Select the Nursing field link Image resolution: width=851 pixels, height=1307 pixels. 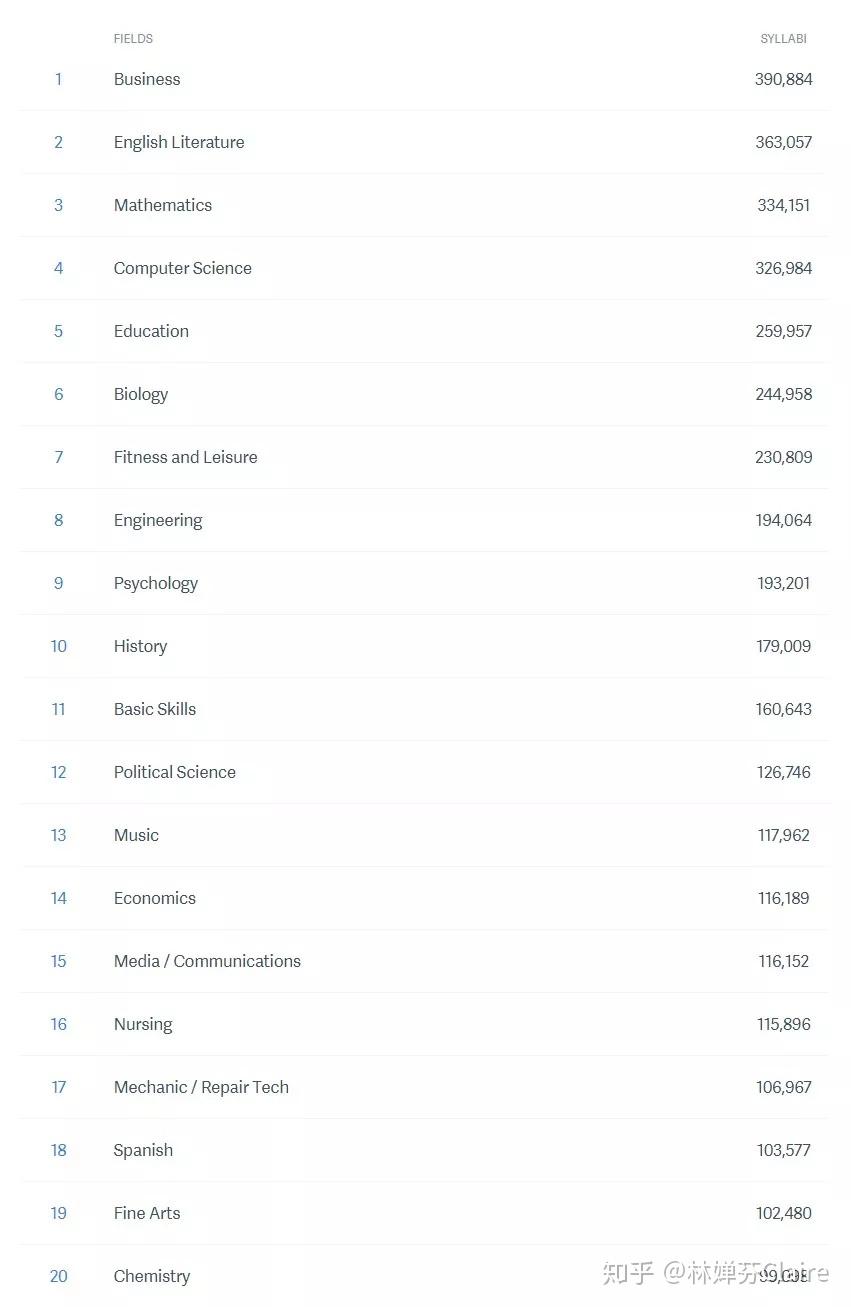coord(143,1024)
